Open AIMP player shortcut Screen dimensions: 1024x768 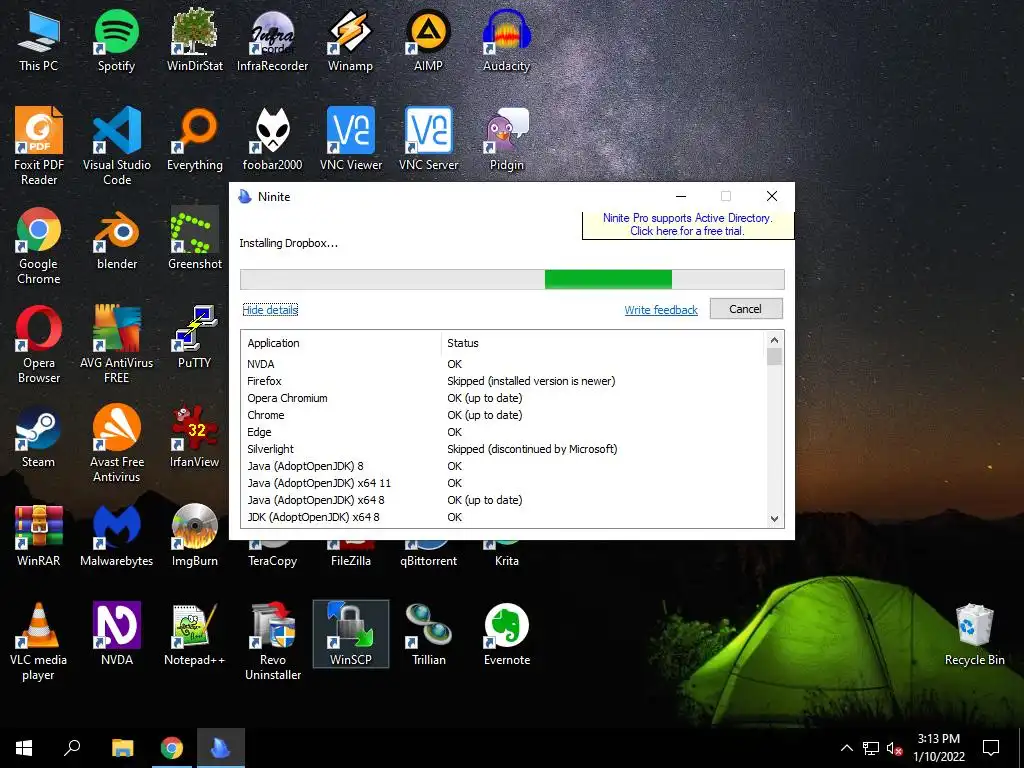pos(428,40)
